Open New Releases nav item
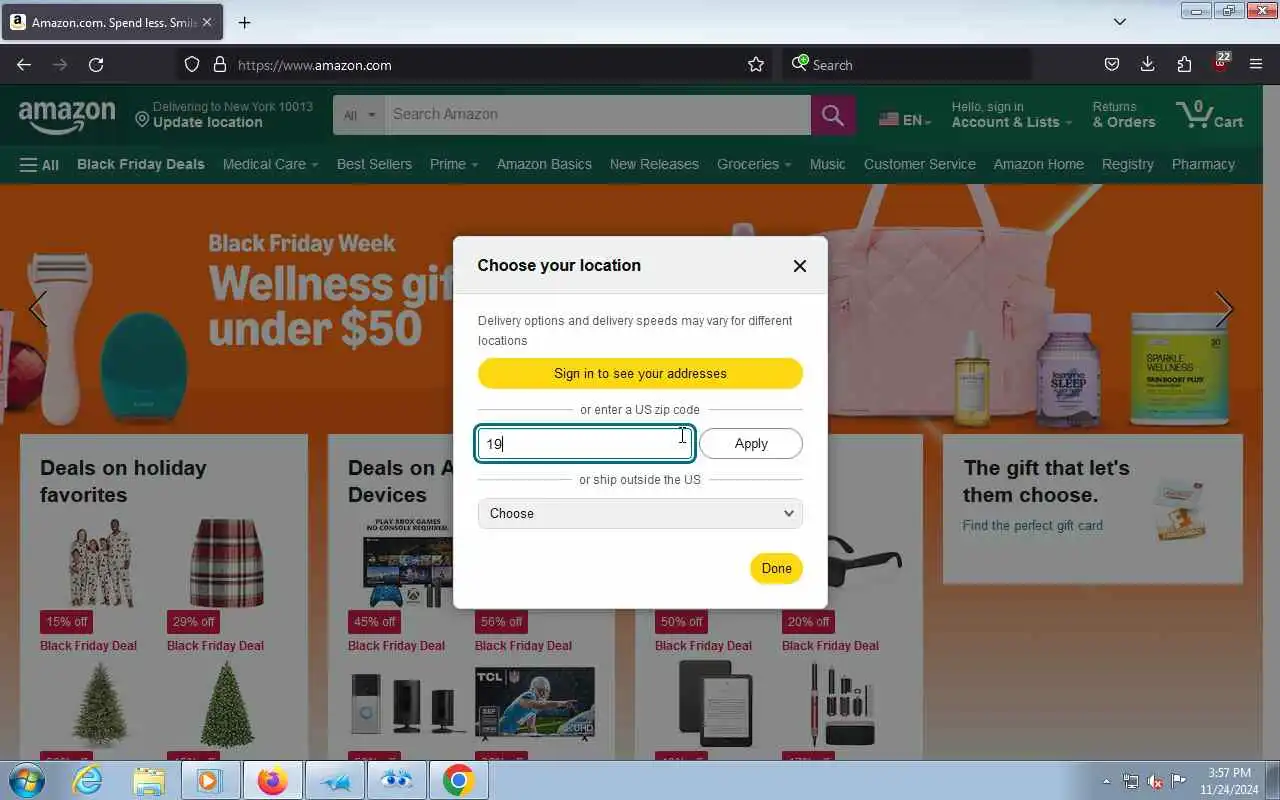The height and width of the screenshot is (800, 1280). 654,164
